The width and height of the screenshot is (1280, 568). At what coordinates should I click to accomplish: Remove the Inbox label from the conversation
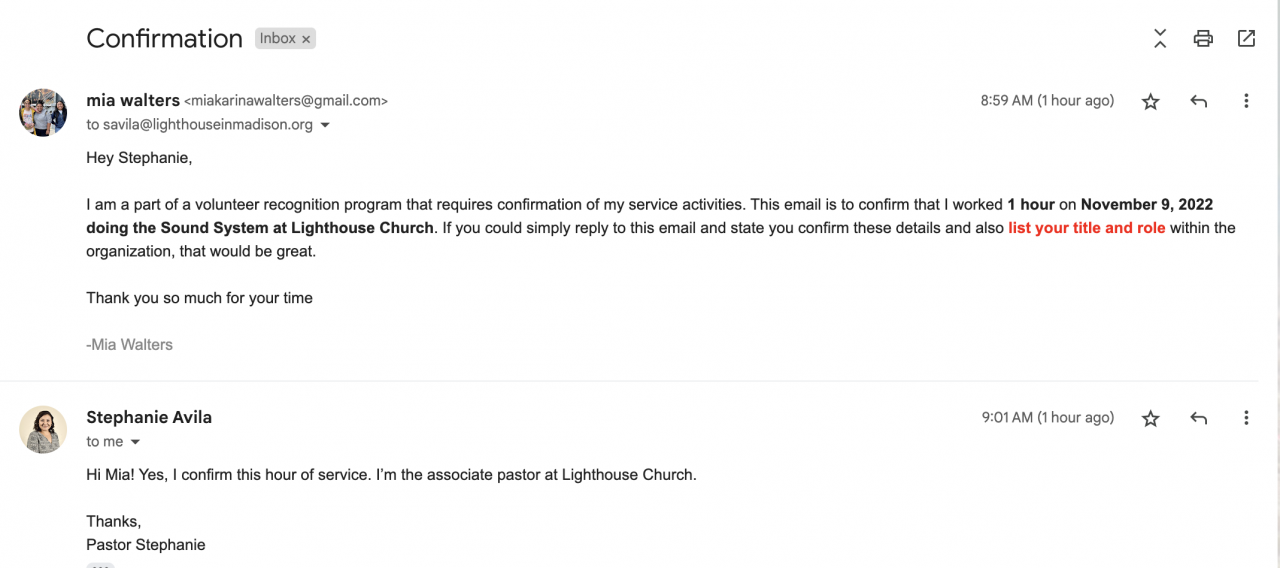307,39
